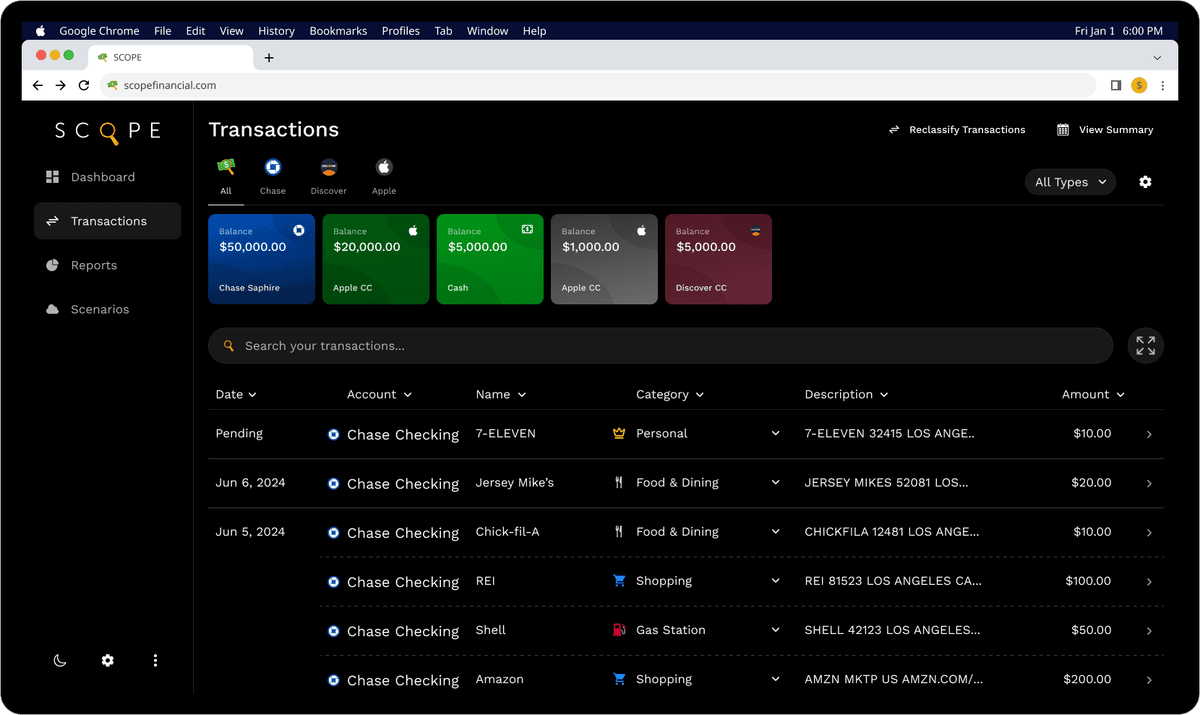
Task: Open the All Types dropdown
Action: 1070,182
